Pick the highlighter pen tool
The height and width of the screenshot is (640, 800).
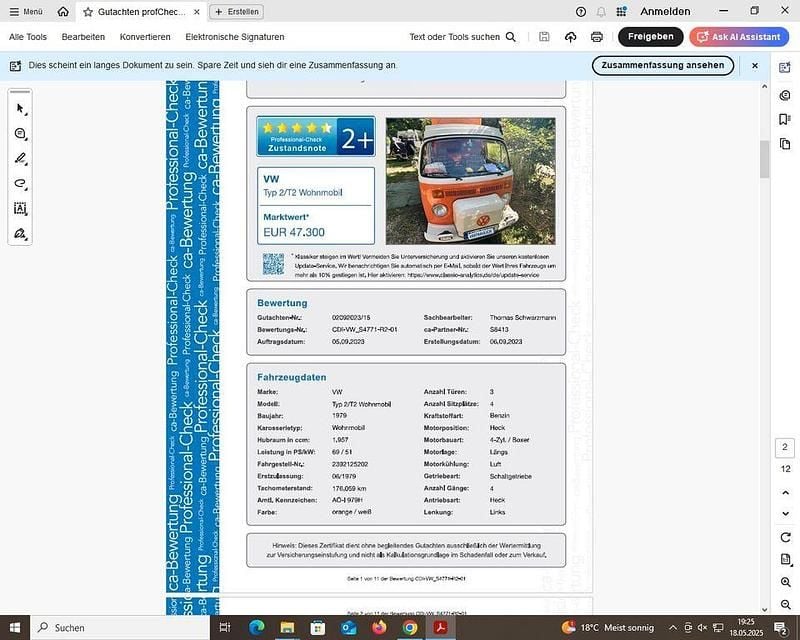pyautogui.click(x=20, y=159)
